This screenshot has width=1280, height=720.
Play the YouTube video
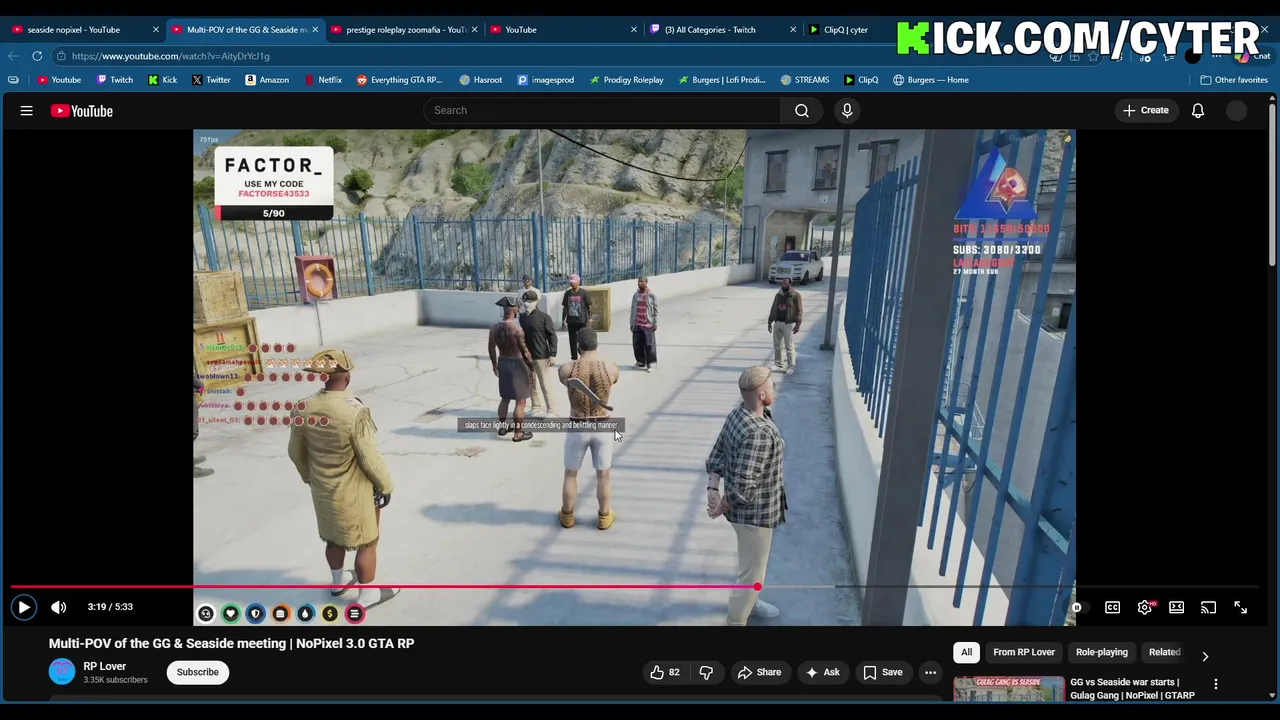pyautogui.click(x=24, y=607)
